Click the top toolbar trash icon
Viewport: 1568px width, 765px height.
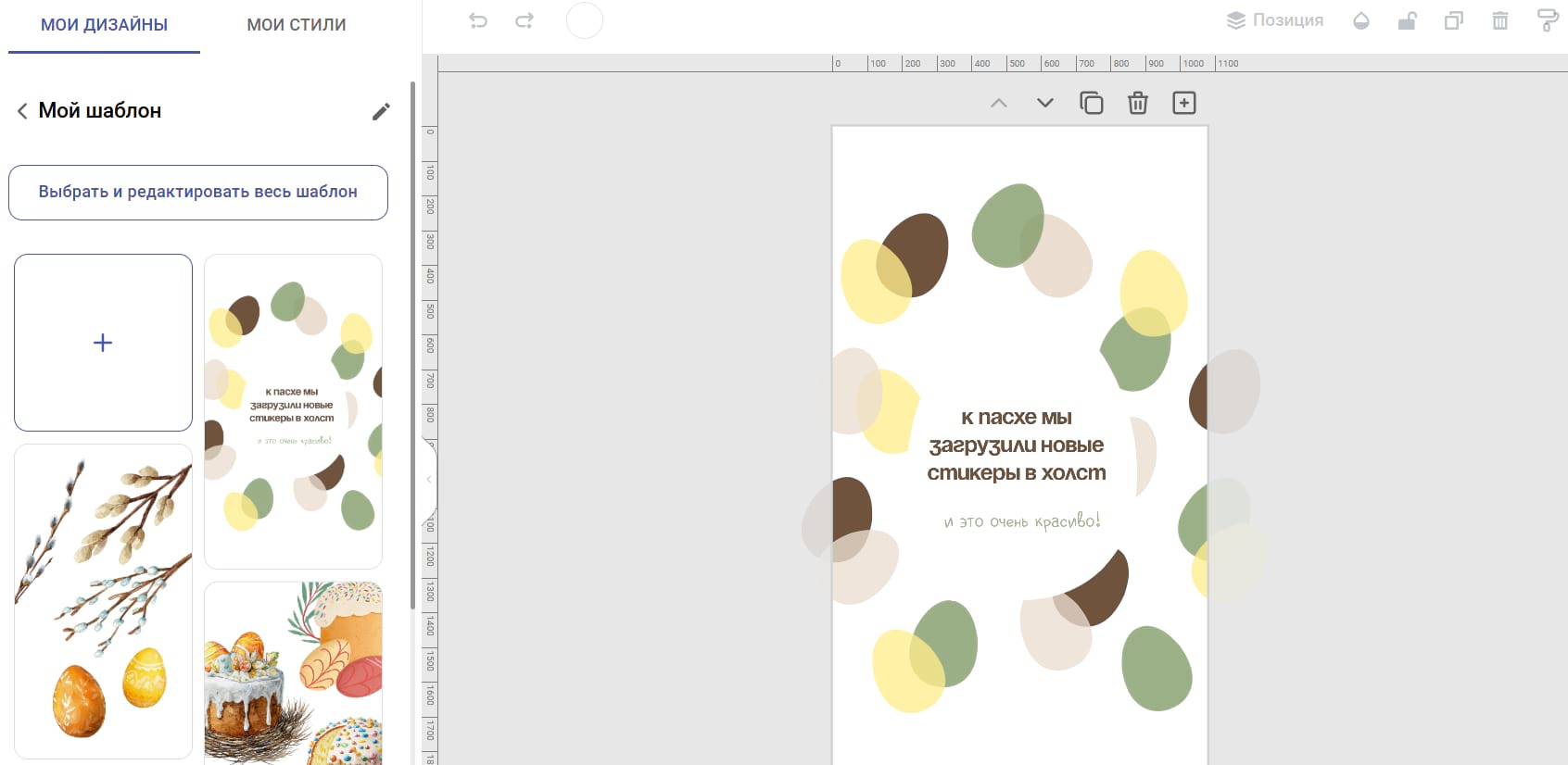pyautogui.click(x=1500, y=20)
